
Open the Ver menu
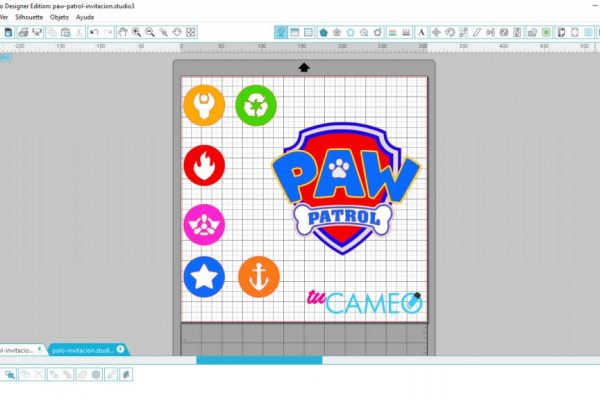4,17
